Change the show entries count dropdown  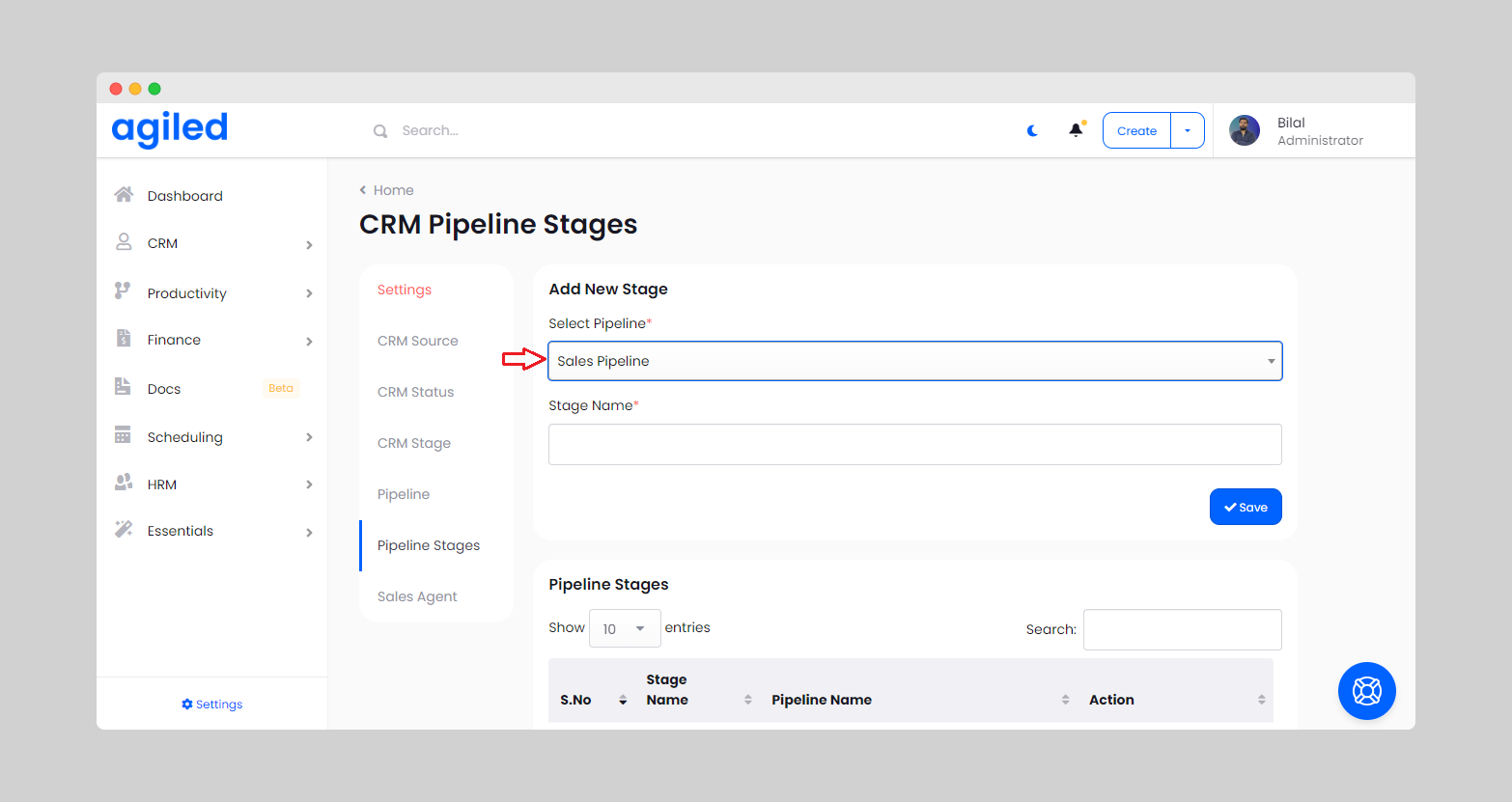[625, 628]
